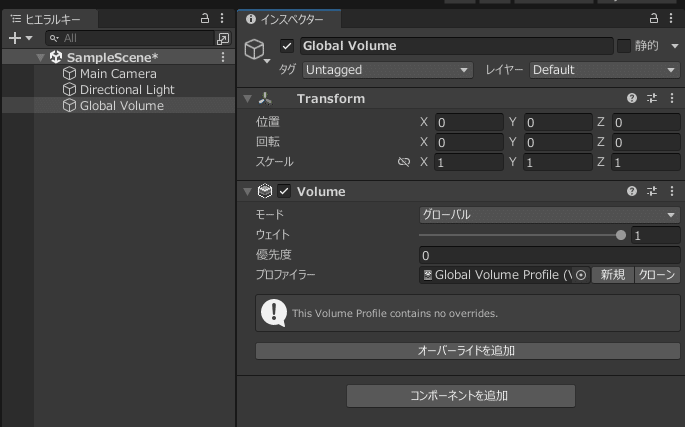Open scene search button beside search field
The width and height of the screenshot is (685, 427).
point(223,38)
